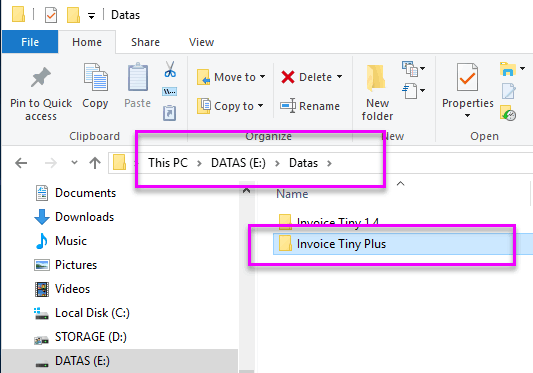This screenshot has height=373, width=533.
Task: Click DATAS (E:) in the address breadcrumb
Action: pos(238,163)
